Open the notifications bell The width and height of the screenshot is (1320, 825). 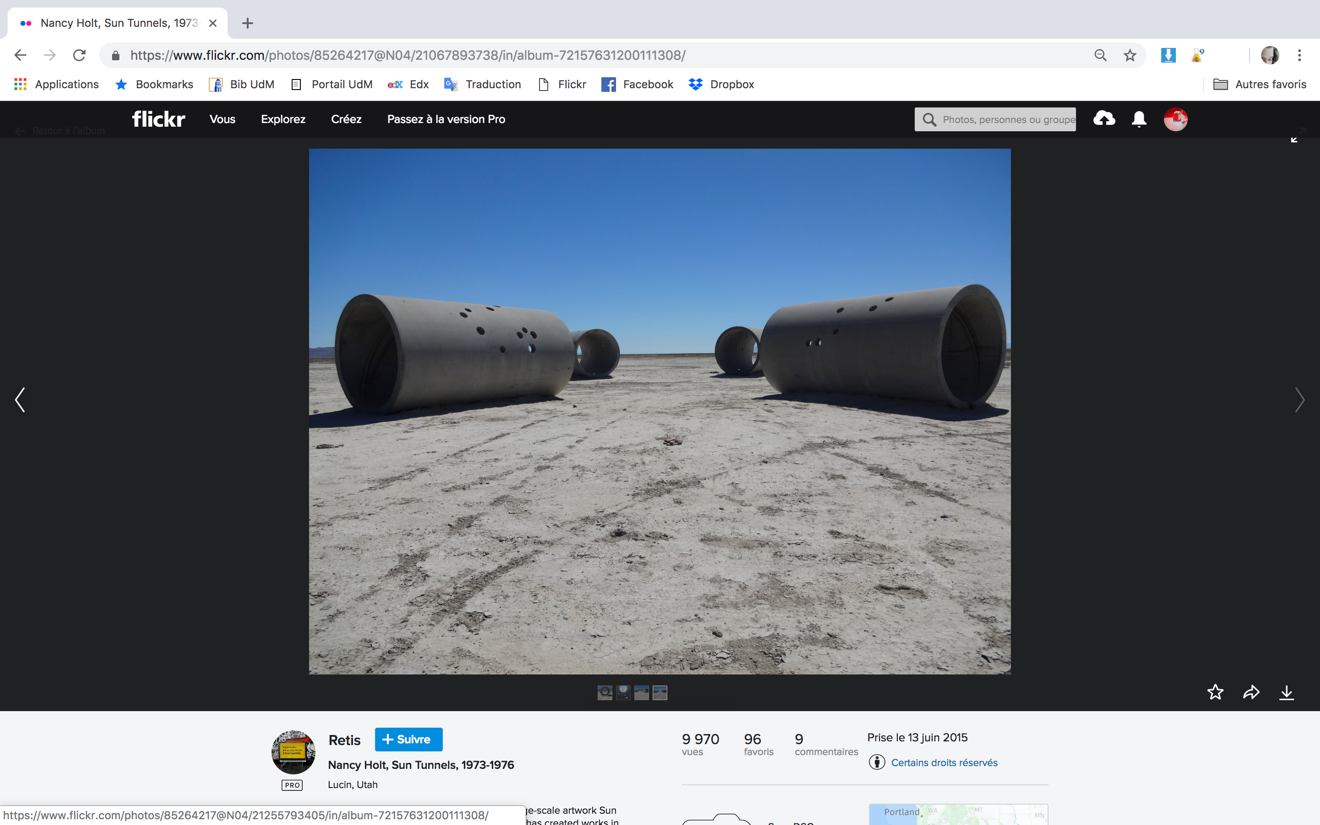point(1139,119)
